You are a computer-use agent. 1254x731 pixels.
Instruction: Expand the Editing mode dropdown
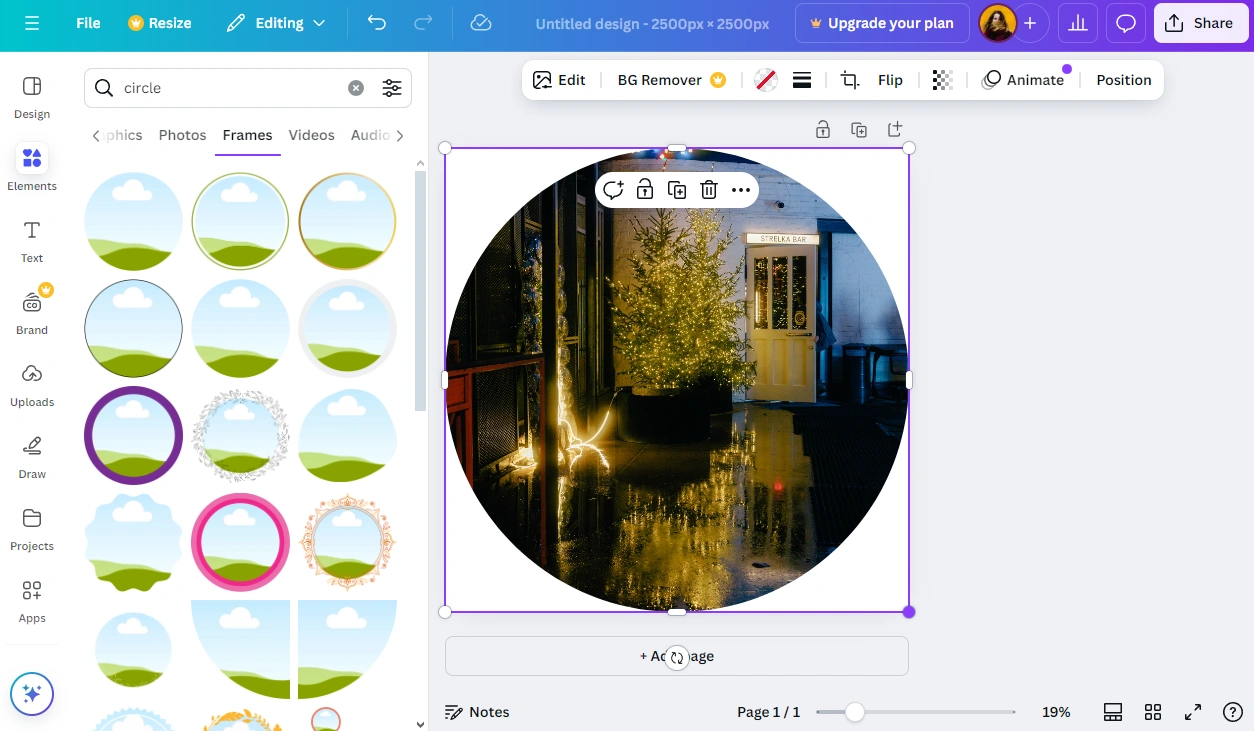click(276, 23)
